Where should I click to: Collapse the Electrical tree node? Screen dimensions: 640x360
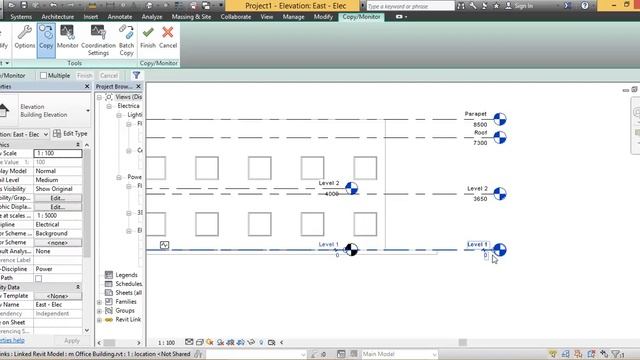(x=109, y=106)
